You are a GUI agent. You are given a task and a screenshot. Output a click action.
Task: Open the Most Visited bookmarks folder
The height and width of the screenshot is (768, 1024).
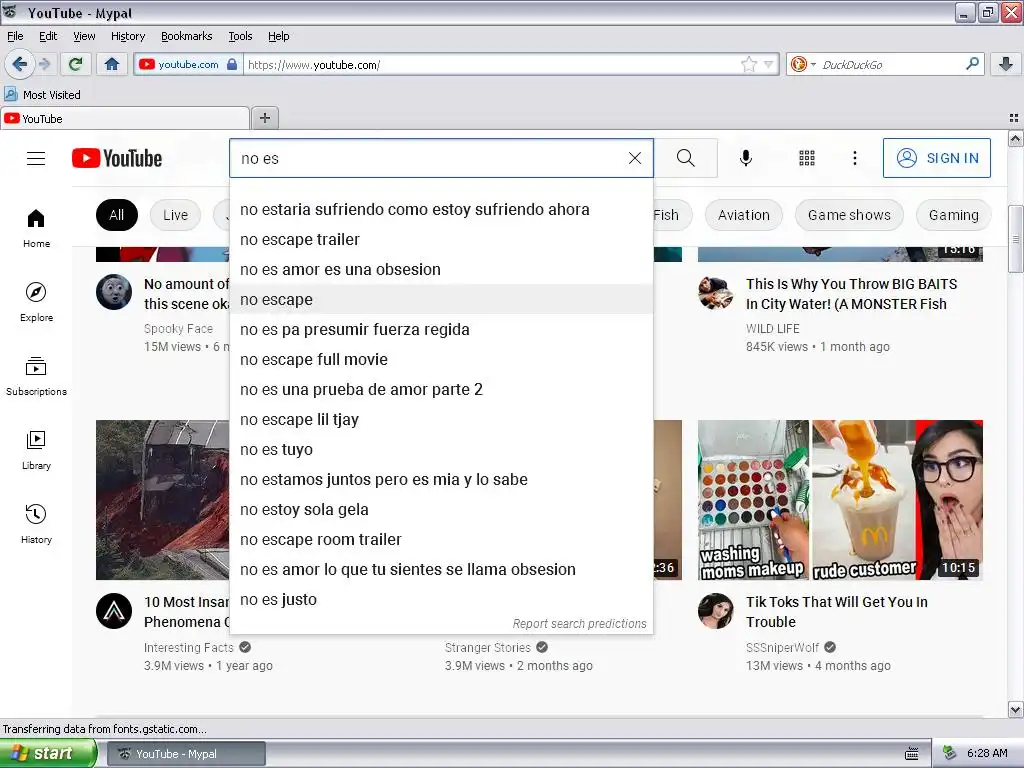click(42, 95)
